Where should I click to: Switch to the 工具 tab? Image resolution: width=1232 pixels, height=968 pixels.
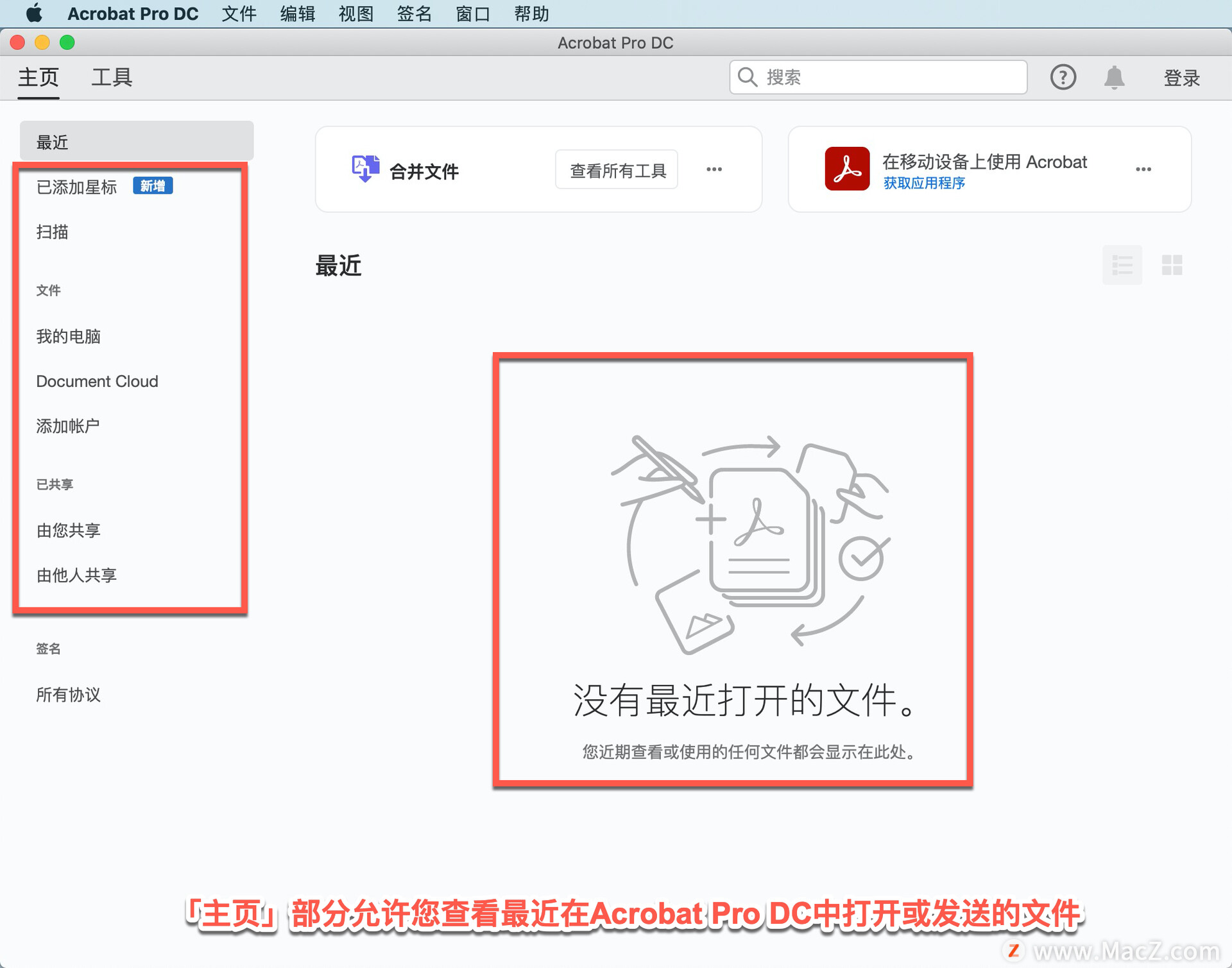[112, 78]
